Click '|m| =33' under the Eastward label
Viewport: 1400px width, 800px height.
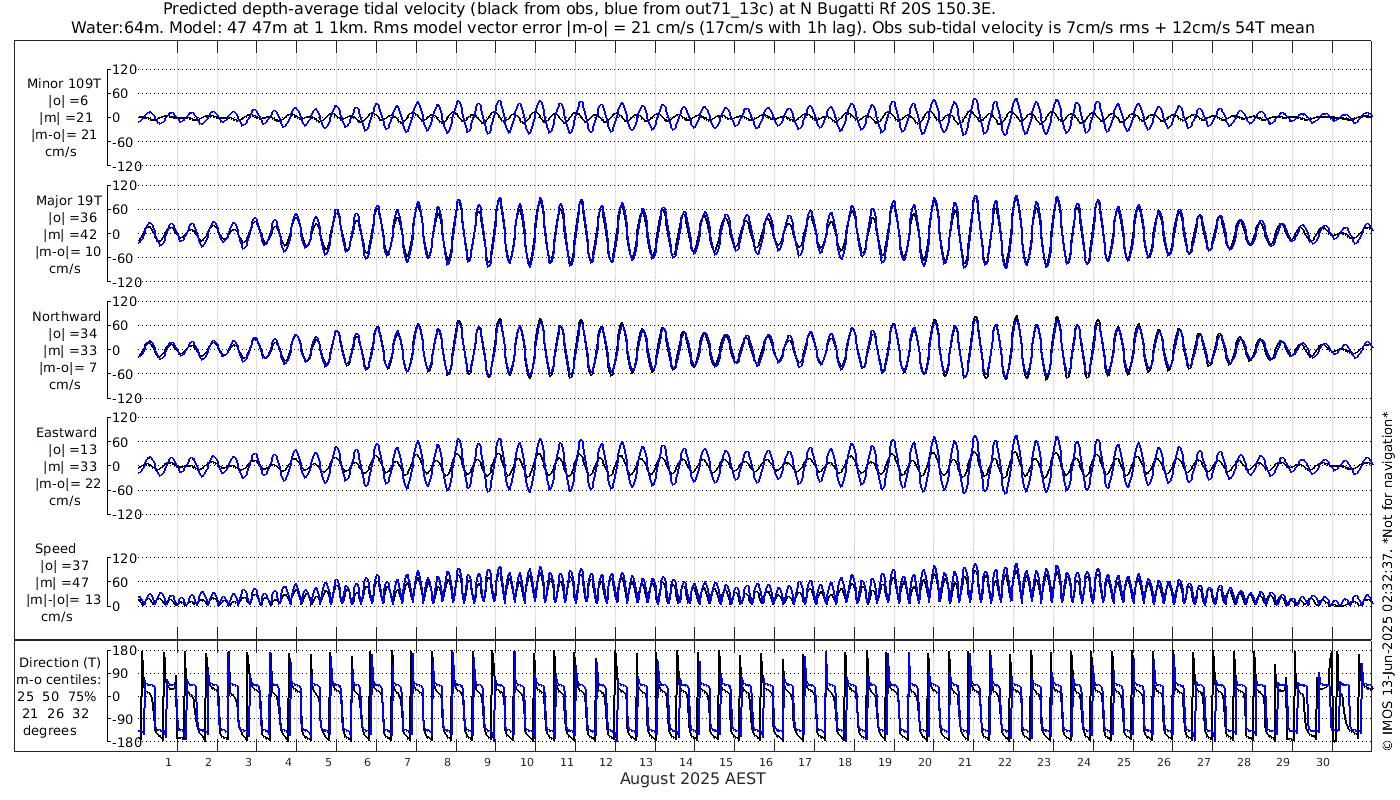point(68,466)
